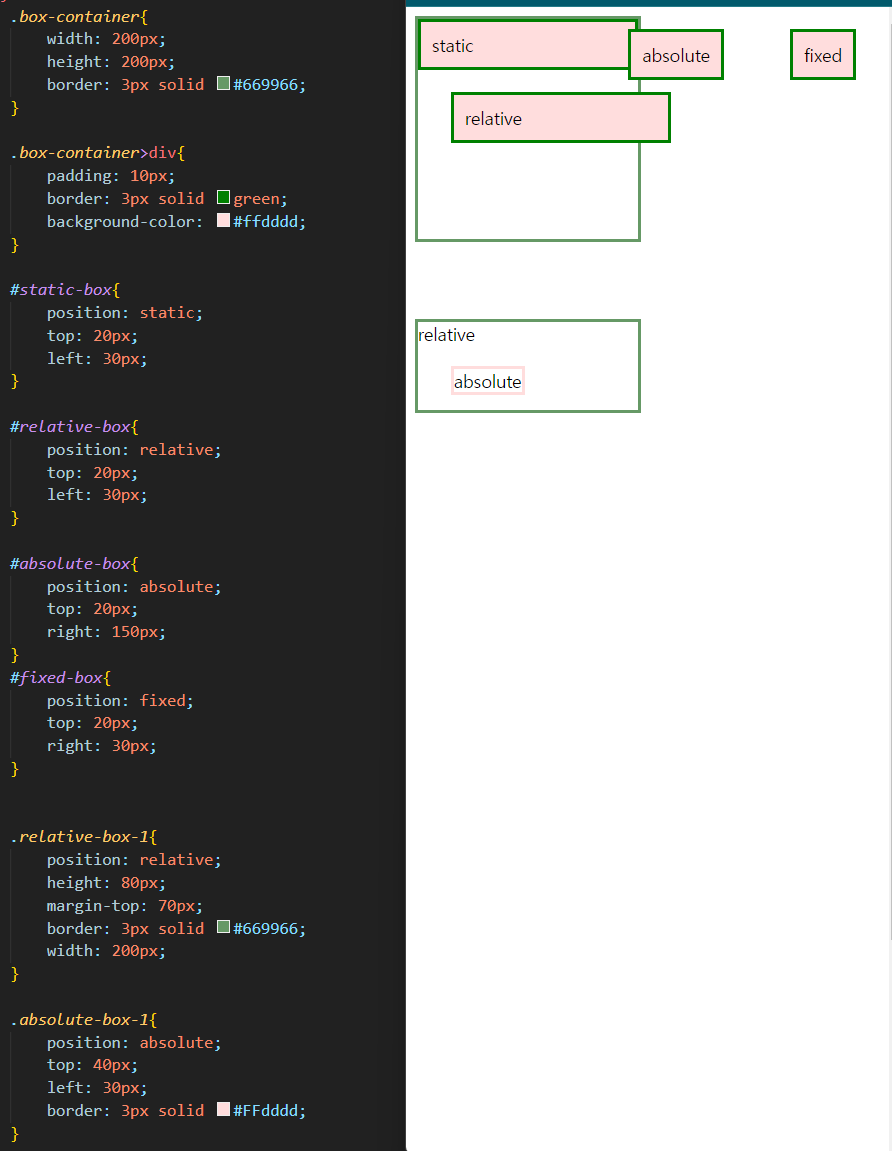Click the '#relative-box{' selector
This screenshot has width=892, height=1151.
[x=74, y=427]
